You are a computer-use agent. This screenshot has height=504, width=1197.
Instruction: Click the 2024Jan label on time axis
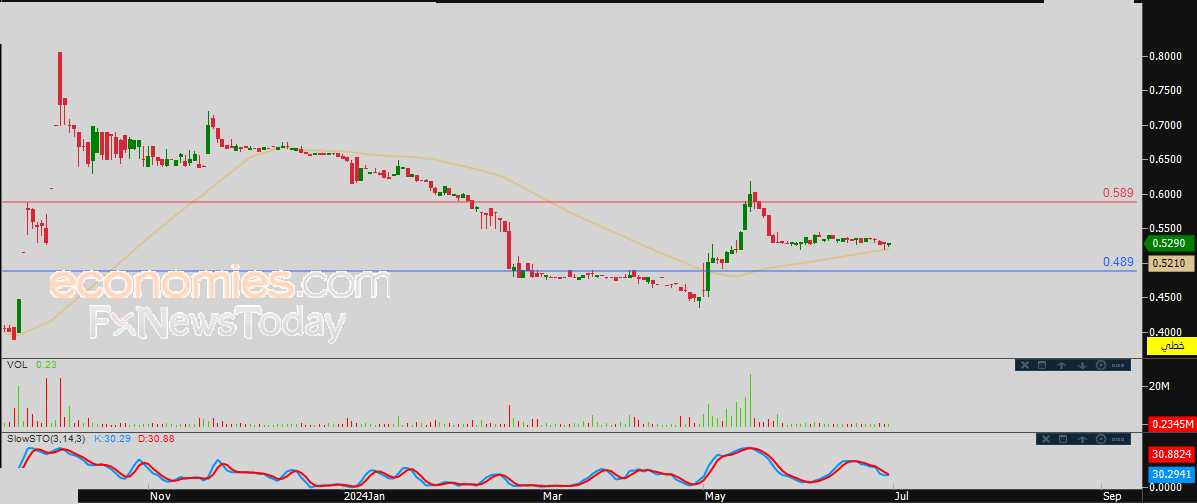363,496
